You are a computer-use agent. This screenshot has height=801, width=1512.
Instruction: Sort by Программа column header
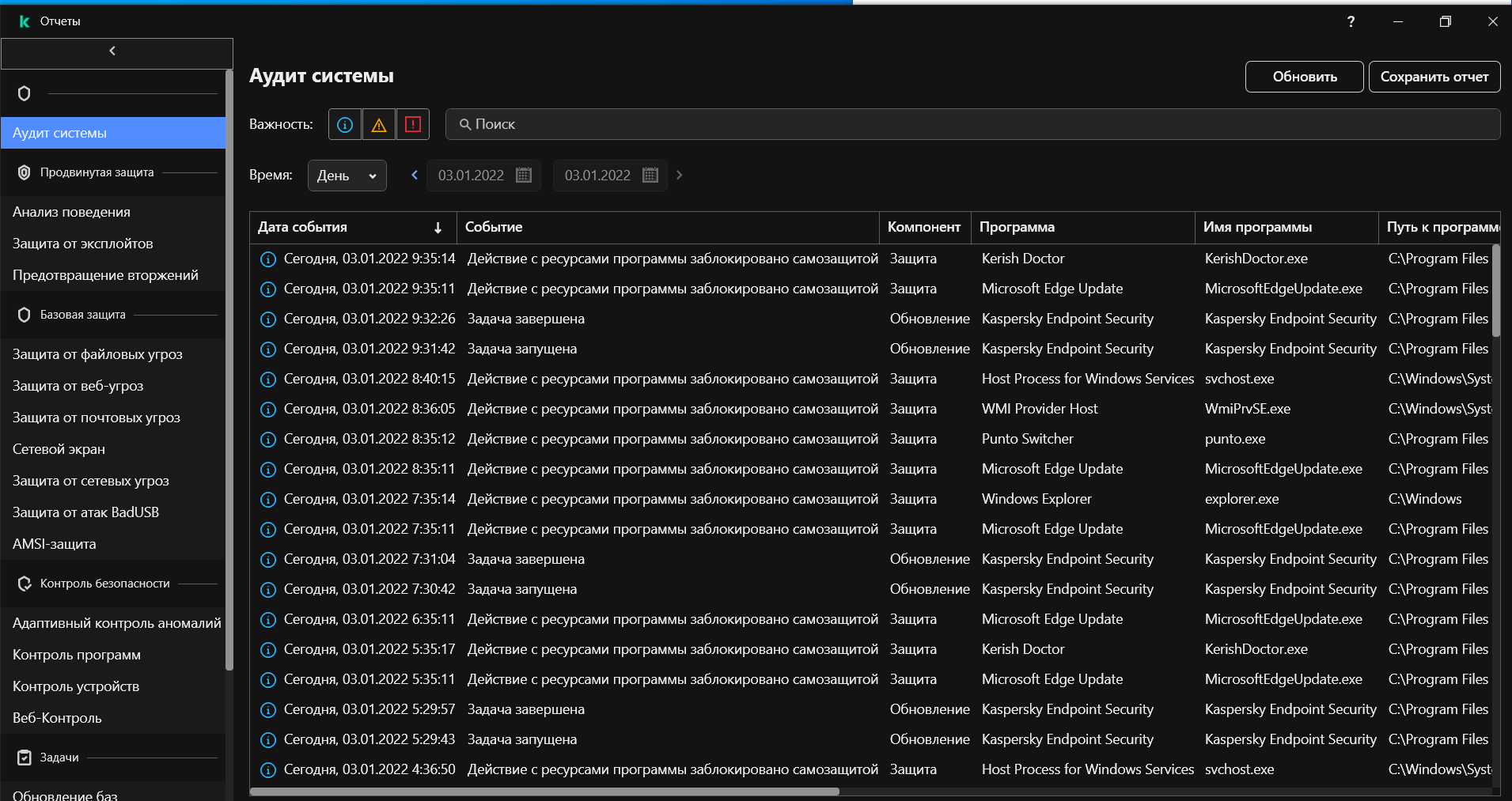1083,227
